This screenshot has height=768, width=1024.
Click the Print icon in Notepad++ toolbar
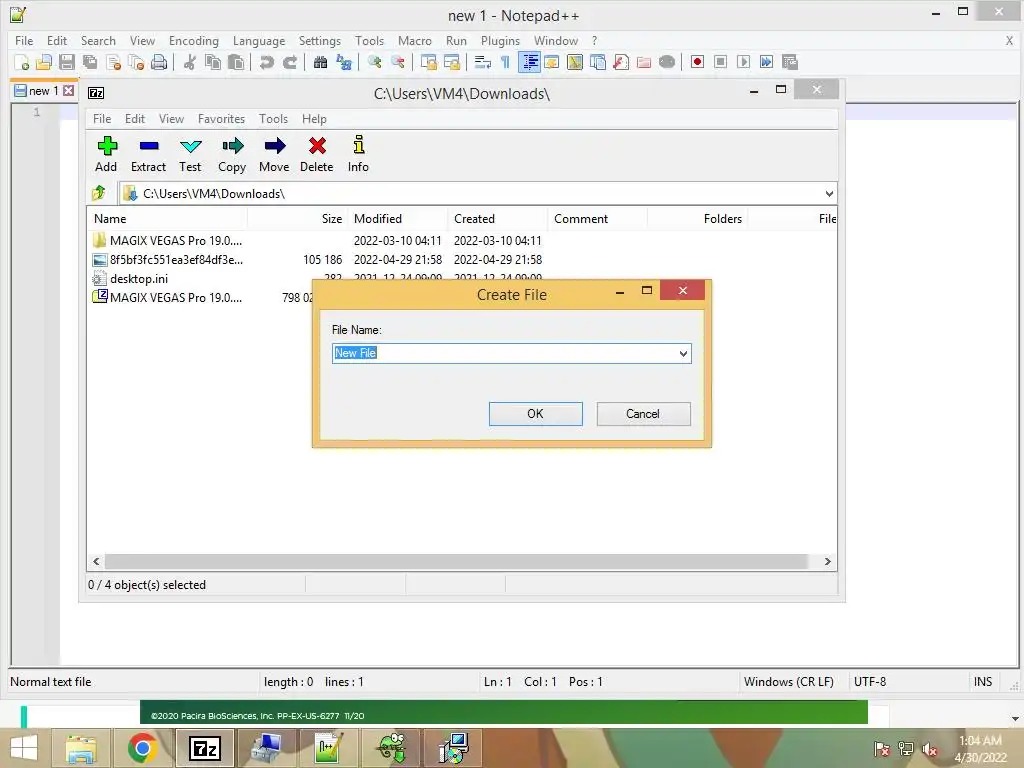pyautogui.click(x=159, y=62)
